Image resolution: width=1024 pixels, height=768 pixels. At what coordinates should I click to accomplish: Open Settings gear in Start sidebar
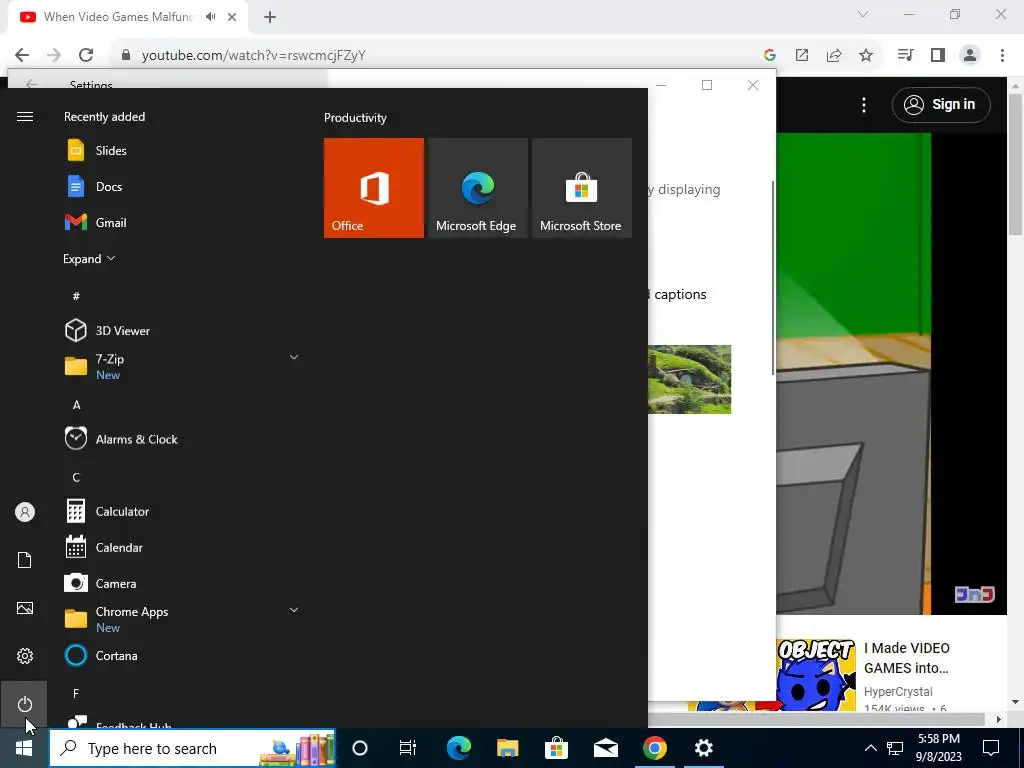[24, 656]
